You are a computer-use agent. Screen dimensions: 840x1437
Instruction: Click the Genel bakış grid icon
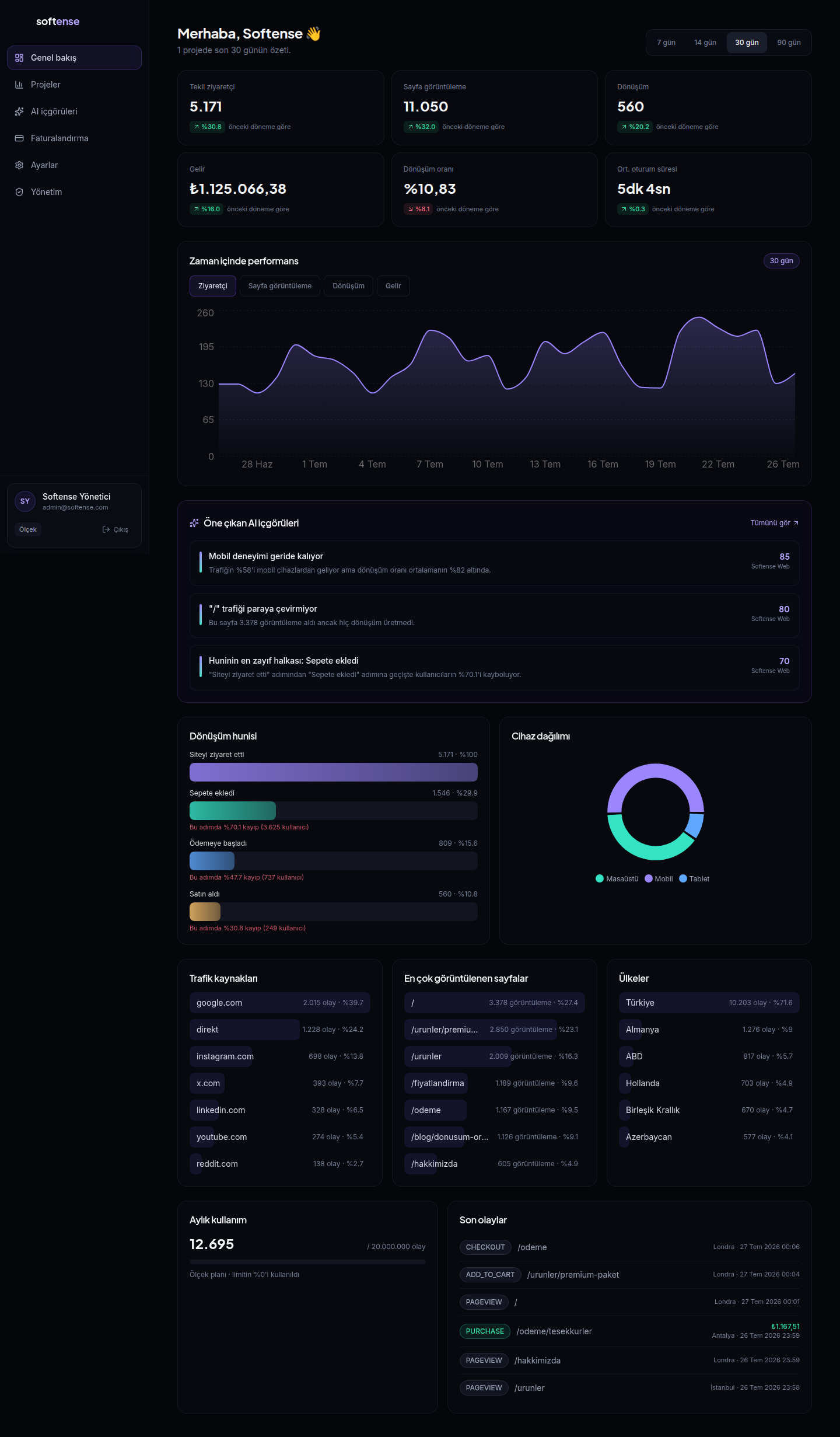[x=19, y=58]
